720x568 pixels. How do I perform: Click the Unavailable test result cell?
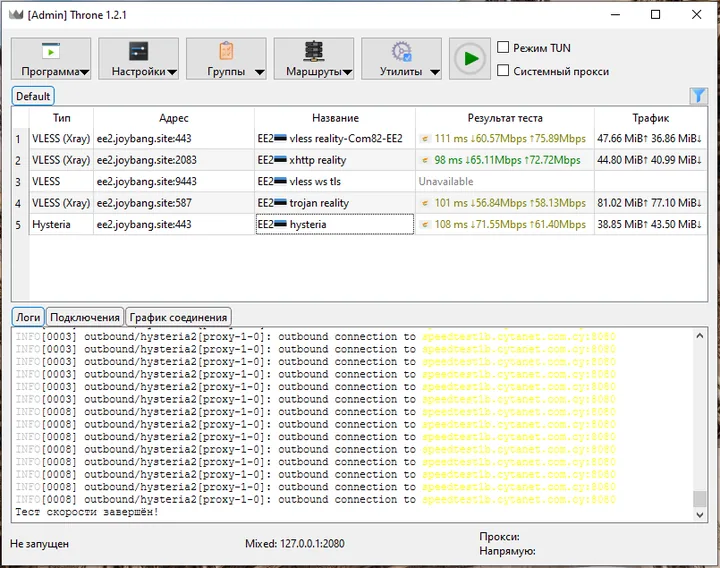[x=505, y=181]
